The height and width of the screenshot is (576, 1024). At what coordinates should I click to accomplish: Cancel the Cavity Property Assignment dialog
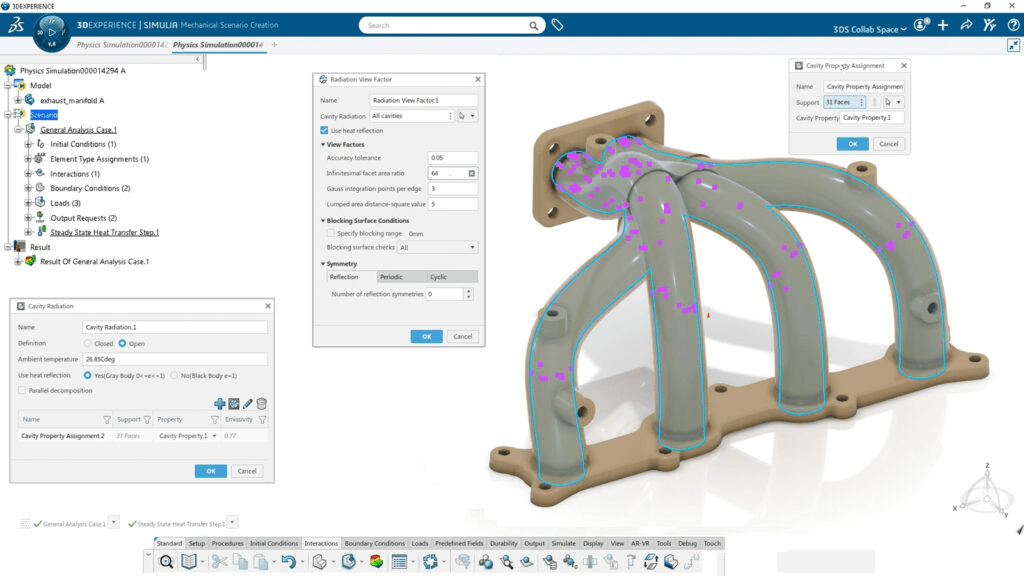888,144
